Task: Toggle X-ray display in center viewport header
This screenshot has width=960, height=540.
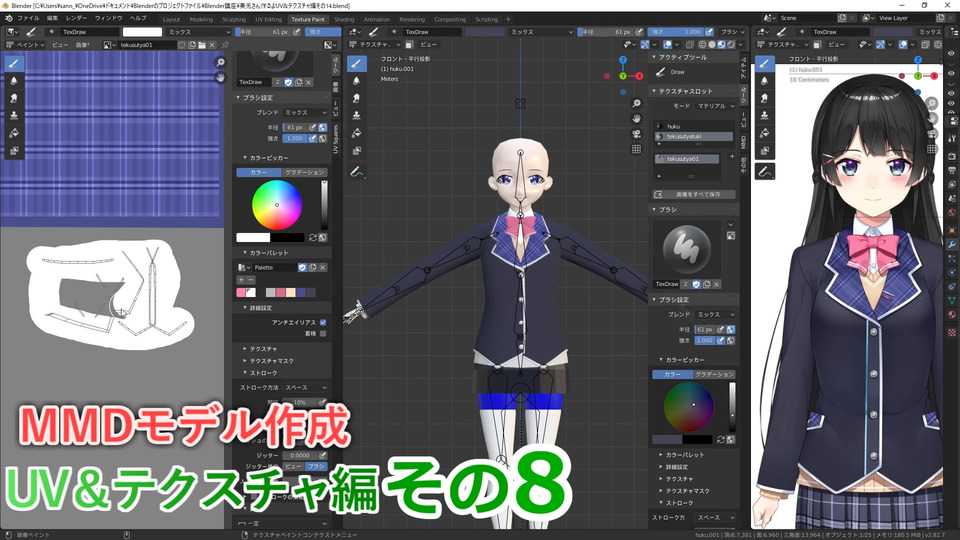Action: coord(689,45)
